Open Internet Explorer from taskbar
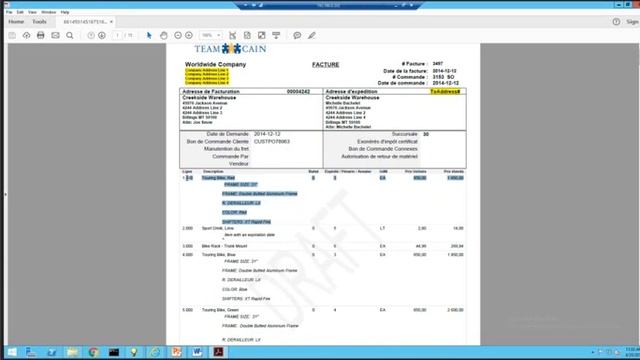Screen dimensions: 640x360 pos(155,352)
